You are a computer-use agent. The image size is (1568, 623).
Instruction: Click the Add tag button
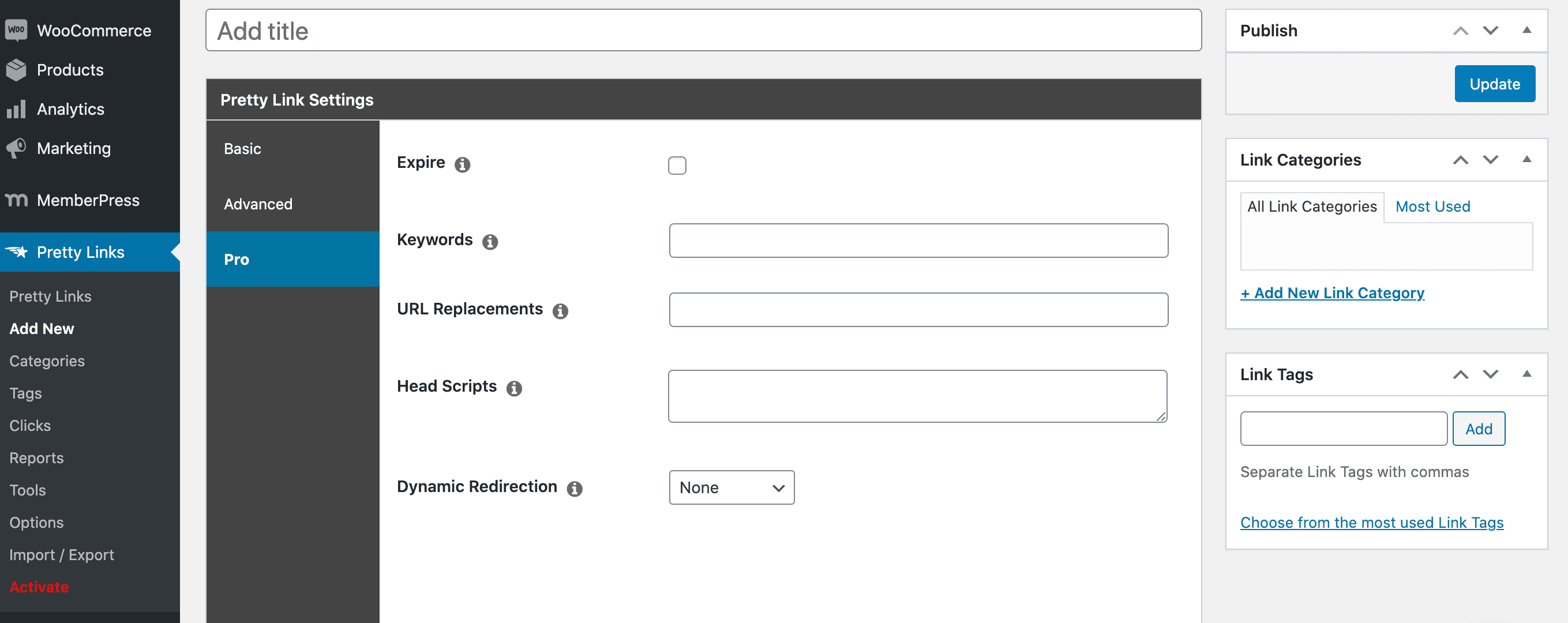pyautogui.click(x=1479, y=429)
